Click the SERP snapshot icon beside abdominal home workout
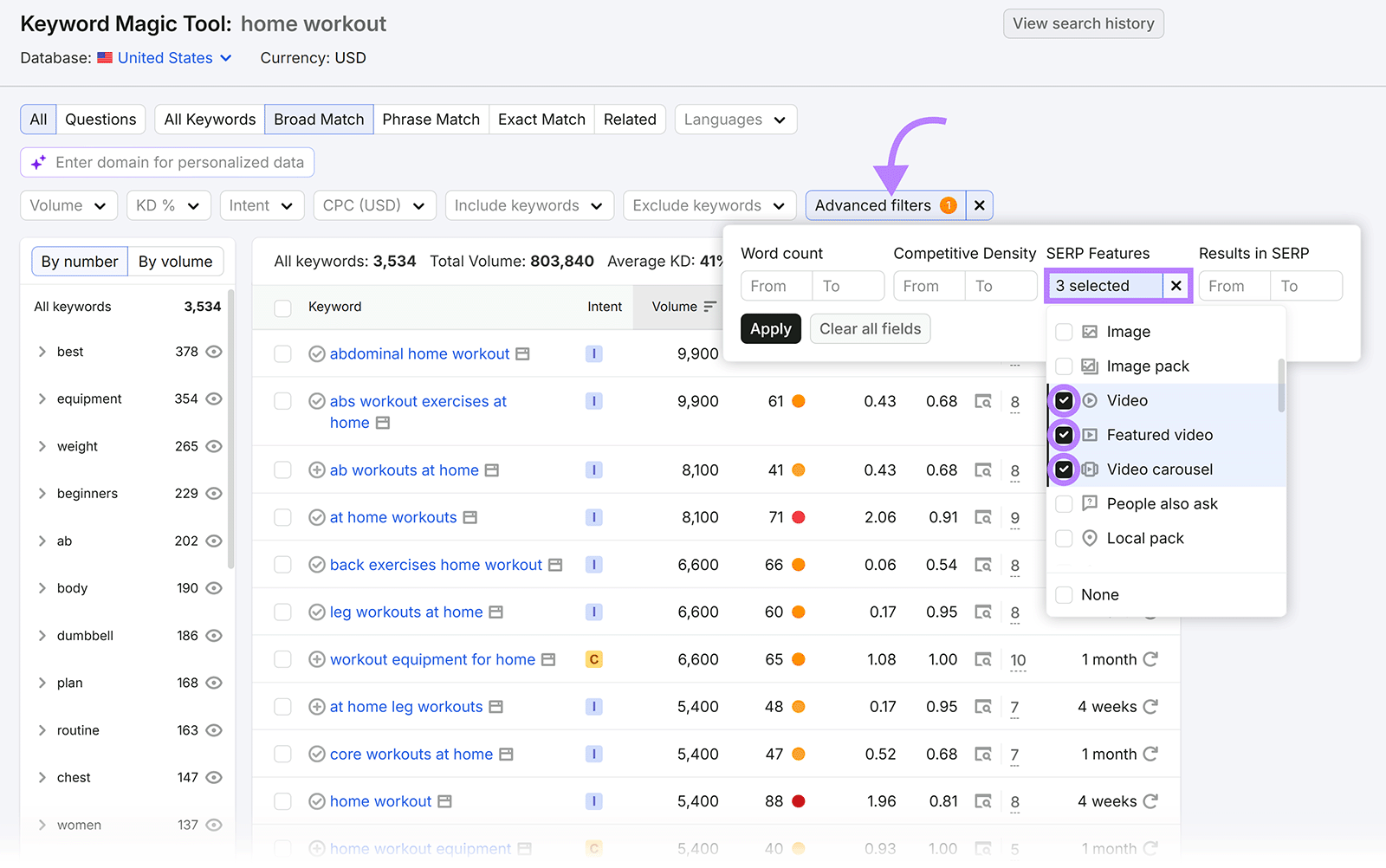1386x868 pixels. pos(522,353)
